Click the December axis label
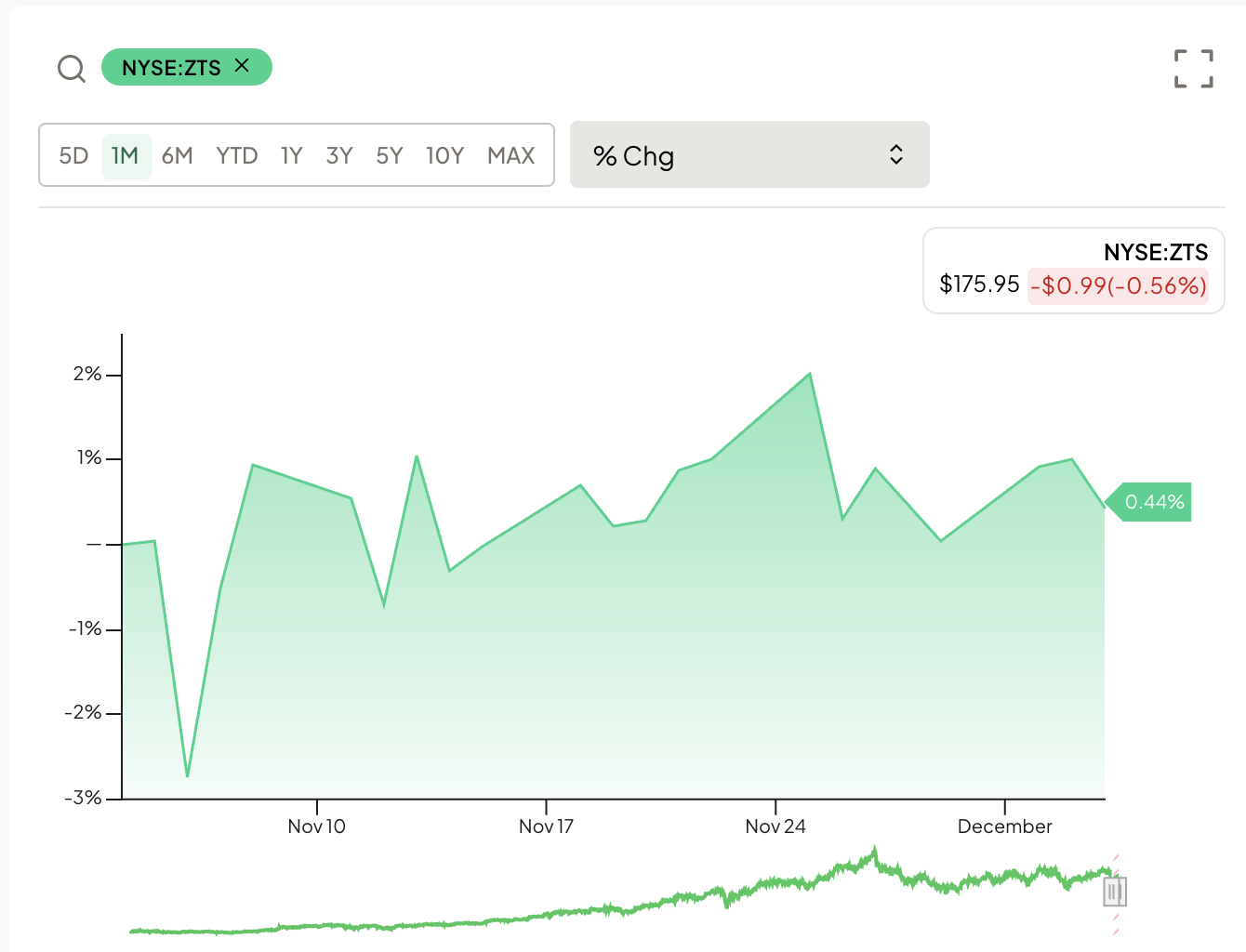1246x952 pixels. pos(1004,826)
